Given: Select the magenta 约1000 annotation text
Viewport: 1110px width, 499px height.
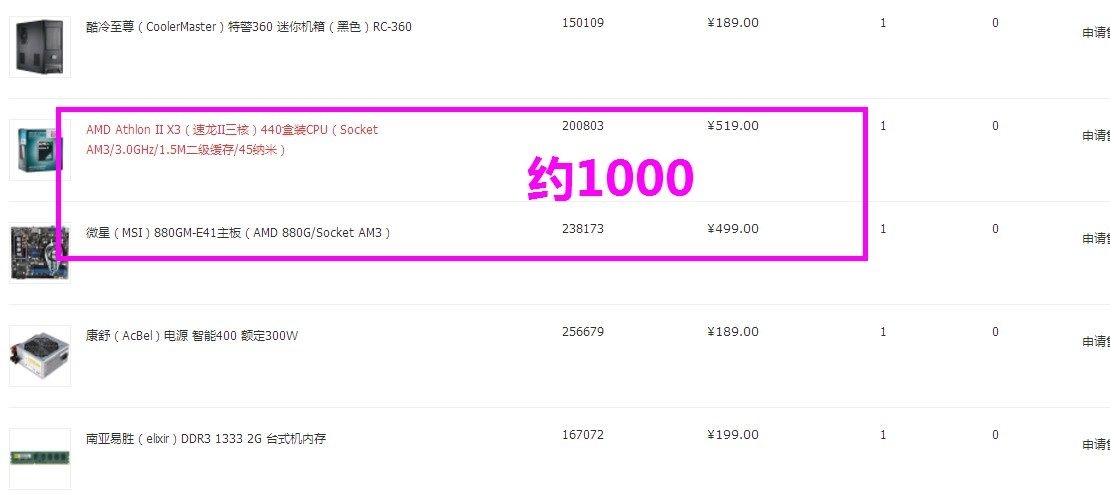Looking at the screenshot, I should [611, 178].
